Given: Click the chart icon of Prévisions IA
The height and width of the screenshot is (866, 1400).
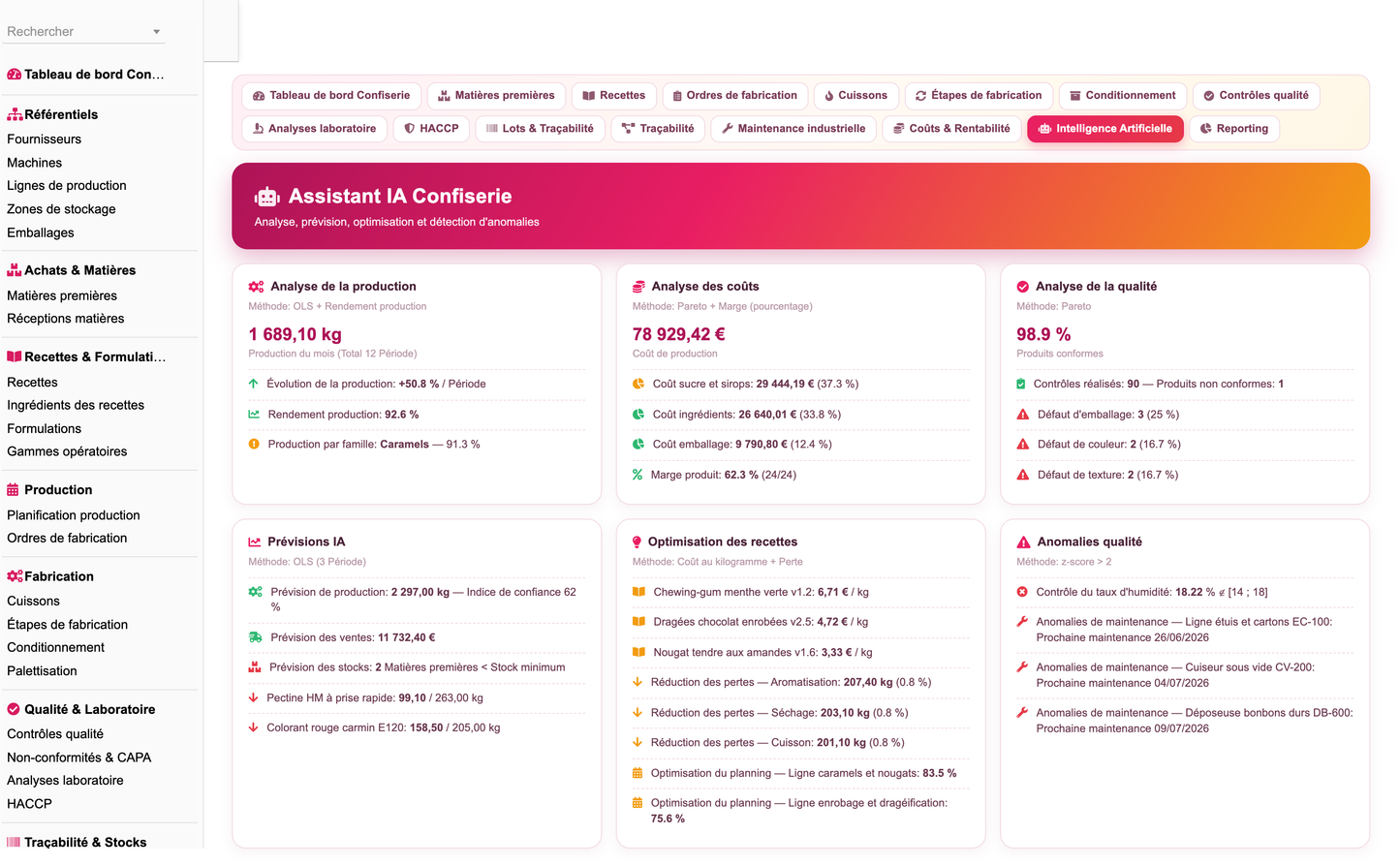Looking at the screenshot, I should [x=255, y=542].
